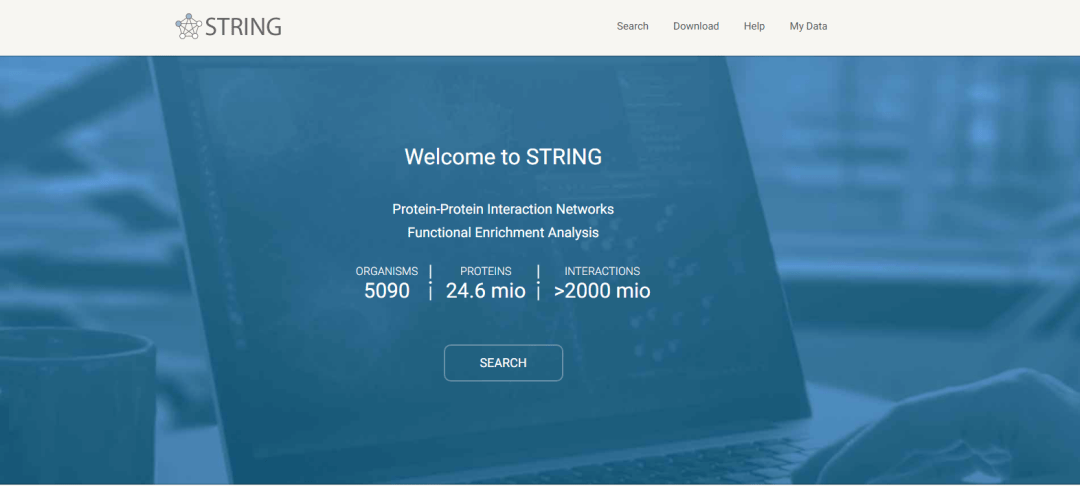Click the Protein-Protein Interaction Networks text

click(x=503, y=209)
